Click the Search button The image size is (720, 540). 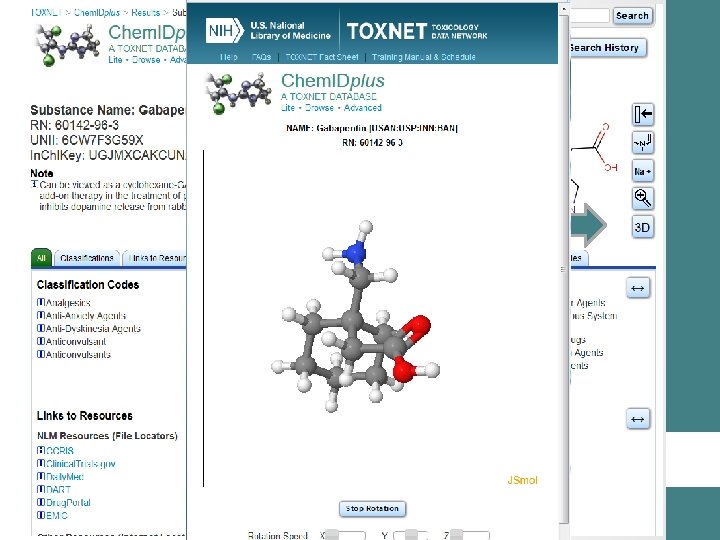(x=632, y=16)
